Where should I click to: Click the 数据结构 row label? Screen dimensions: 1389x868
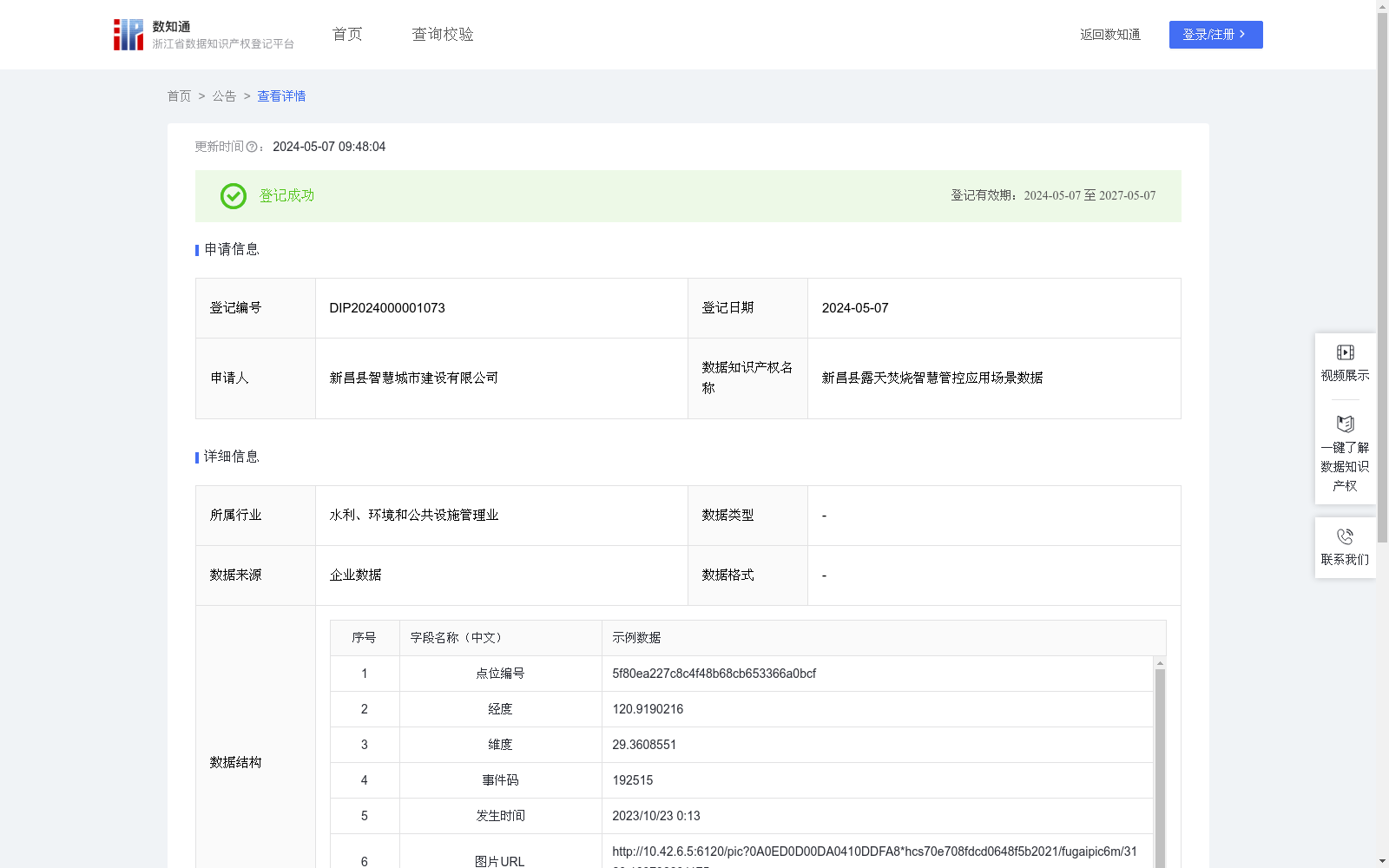click(235, 763)
